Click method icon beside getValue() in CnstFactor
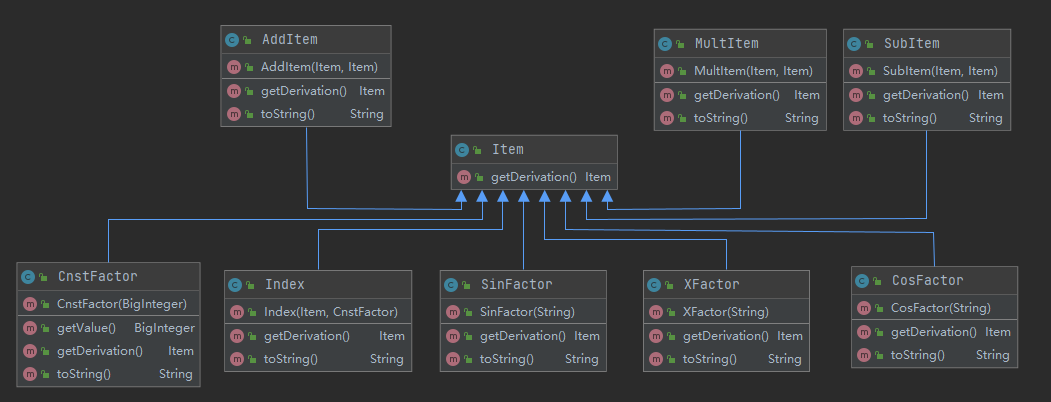 [x=30, y=328]
